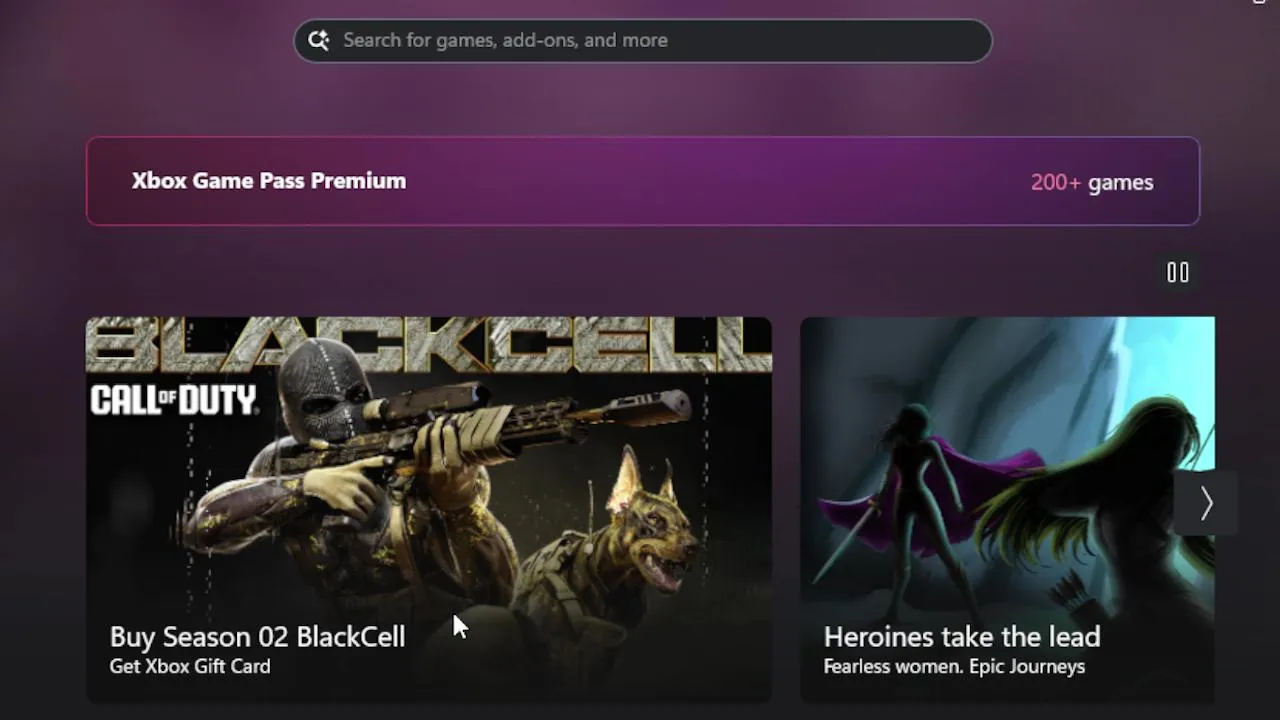Screen dimensions: 1280x720
Task: Select the 'Buy Season 02 BlackCell' title
Action: (257, 637)
